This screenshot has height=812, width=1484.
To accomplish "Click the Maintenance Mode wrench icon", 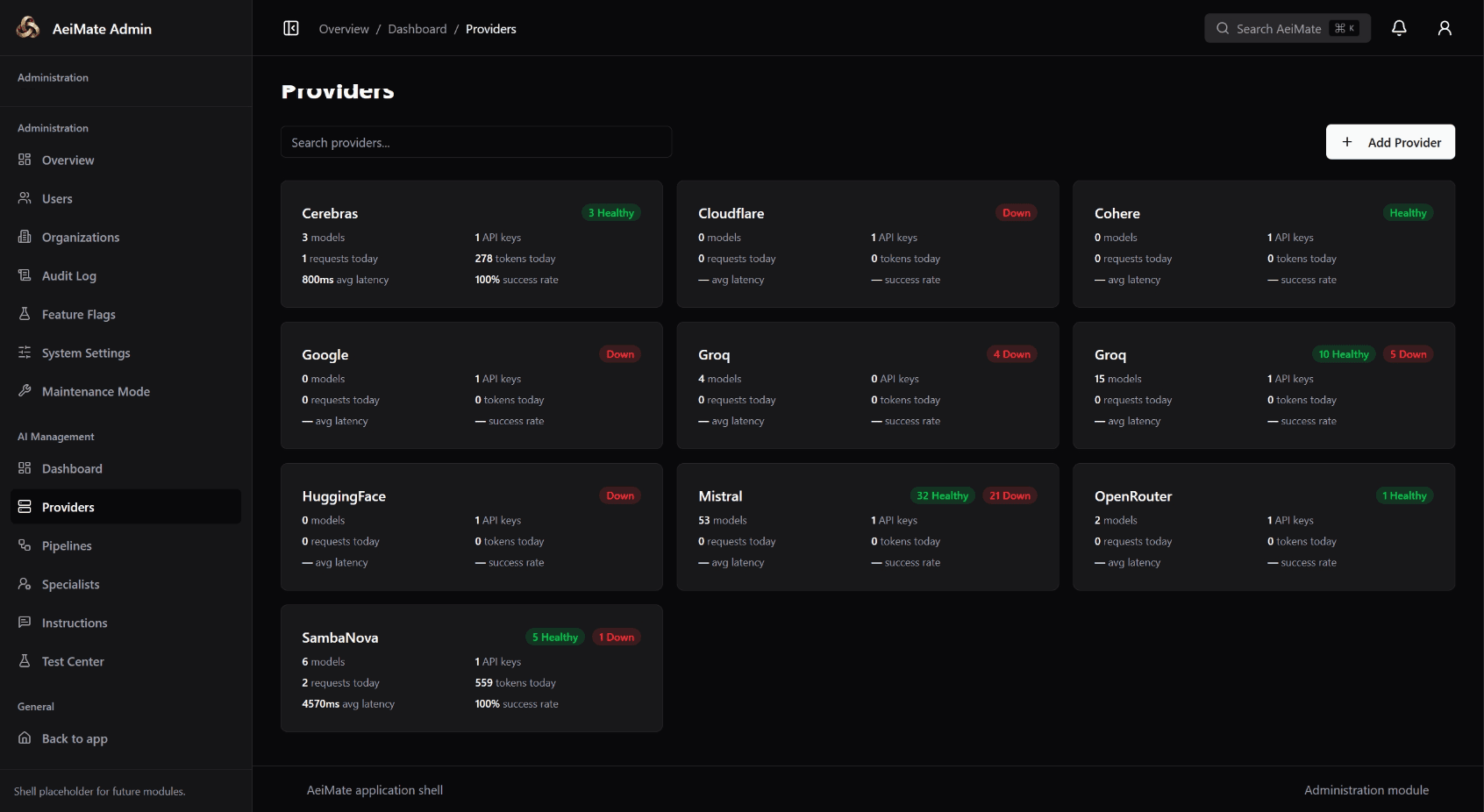I will coord(25,391).
